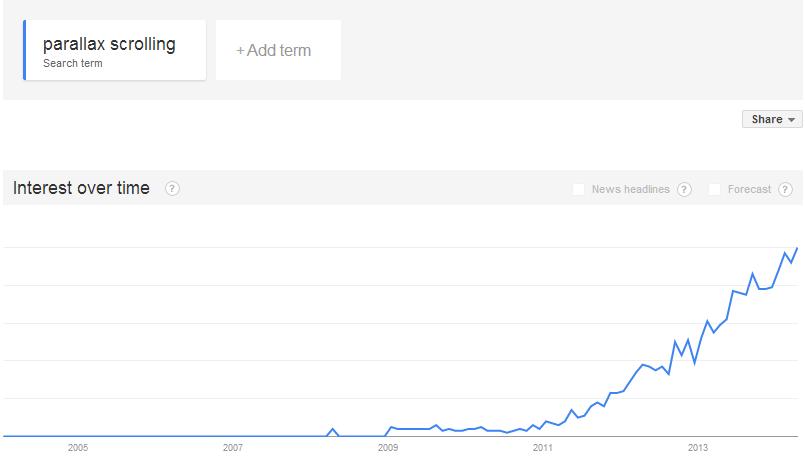Open the Share dropdown menu
The image size is (805, 463).
tap(772, 119)
